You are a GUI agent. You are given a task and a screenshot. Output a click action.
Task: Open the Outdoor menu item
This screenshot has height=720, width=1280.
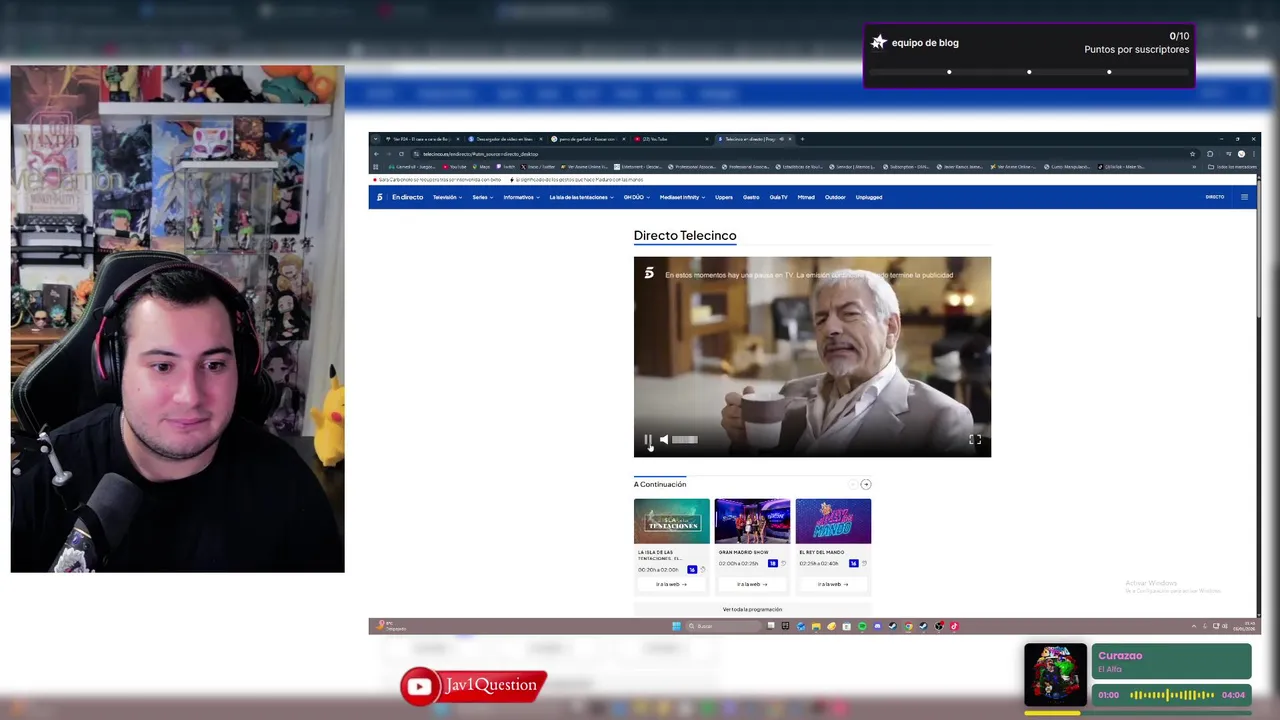click(x=835, y=197)
